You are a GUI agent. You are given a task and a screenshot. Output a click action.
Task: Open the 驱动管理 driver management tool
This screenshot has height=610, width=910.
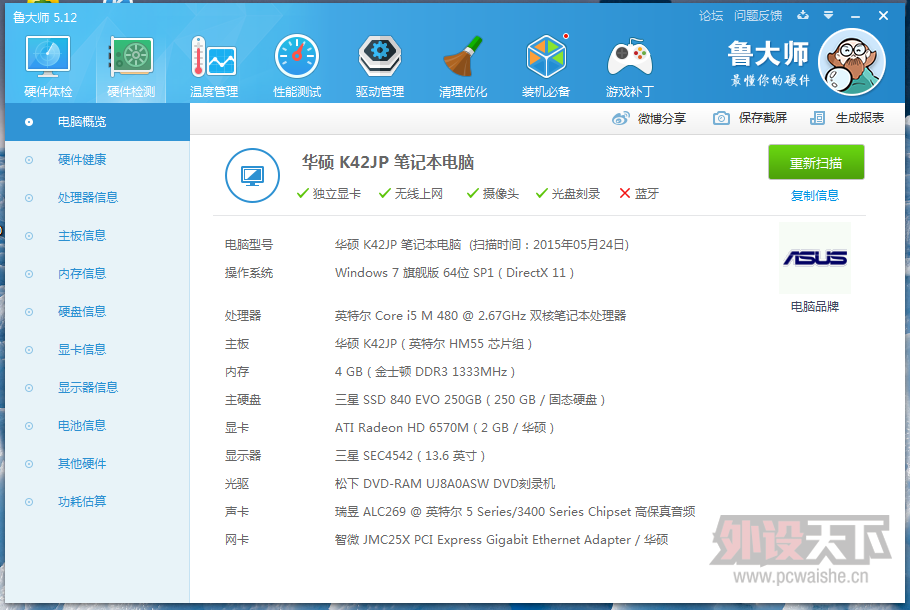[379, 62]
